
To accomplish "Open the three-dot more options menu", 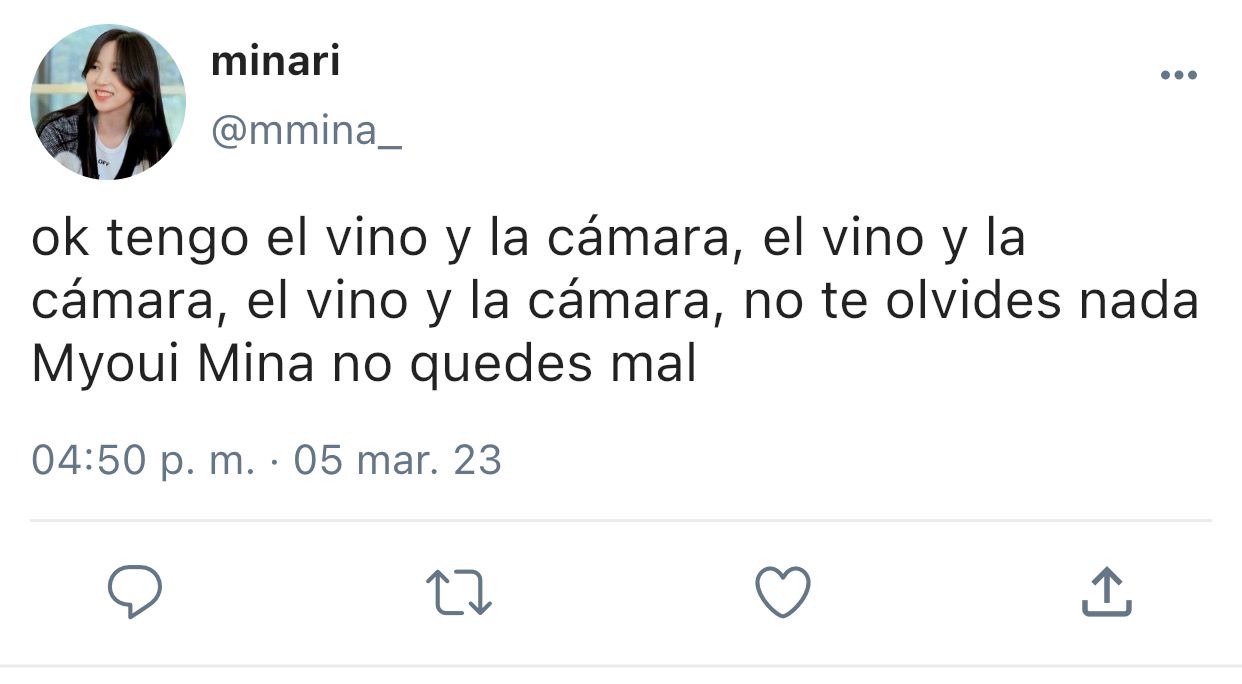I will coord(1178,76).
